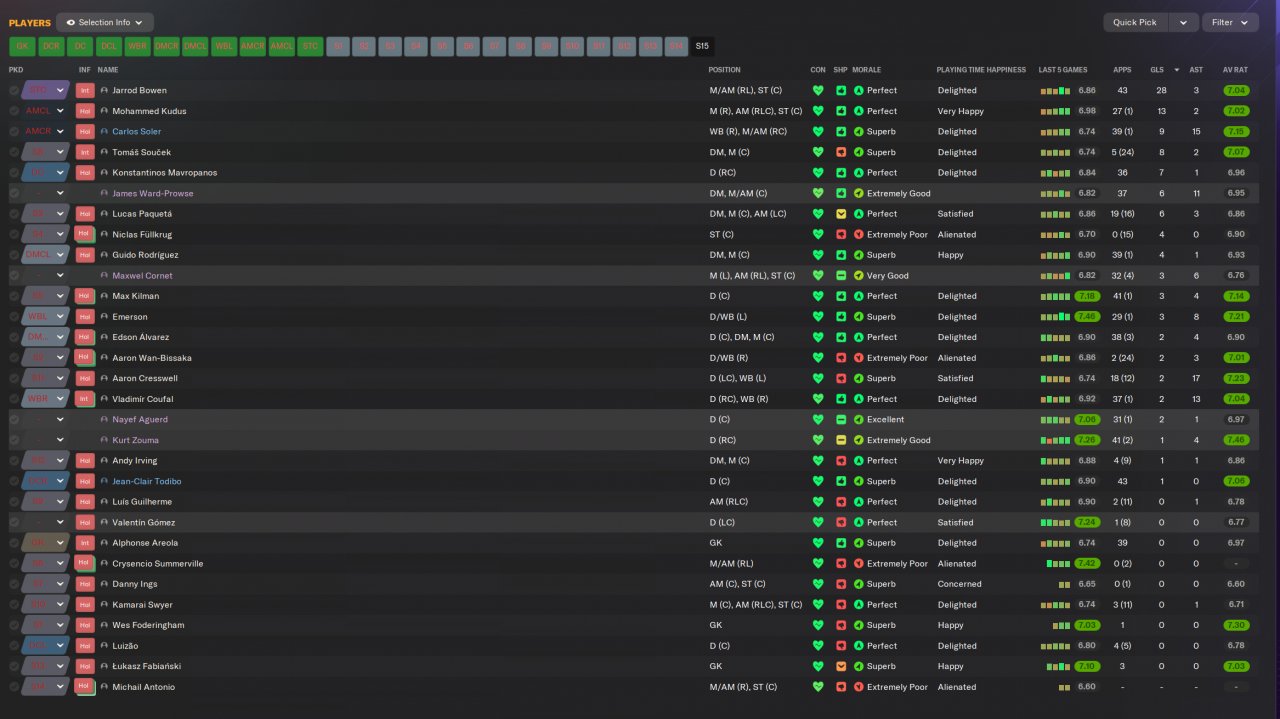Open Nayef Aguerd's picked position dropdown
The width and height of the screenshot is (1280, 719).
pos(46,419)
